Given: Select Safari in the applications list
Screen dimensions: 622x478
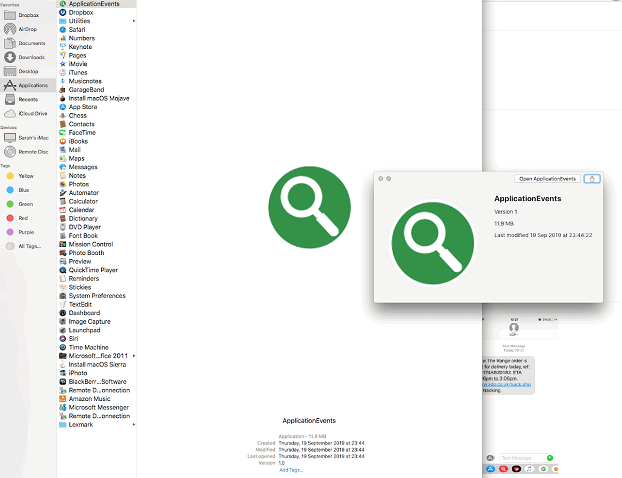Looking at the screenshot, I should [x=76, y=30].
